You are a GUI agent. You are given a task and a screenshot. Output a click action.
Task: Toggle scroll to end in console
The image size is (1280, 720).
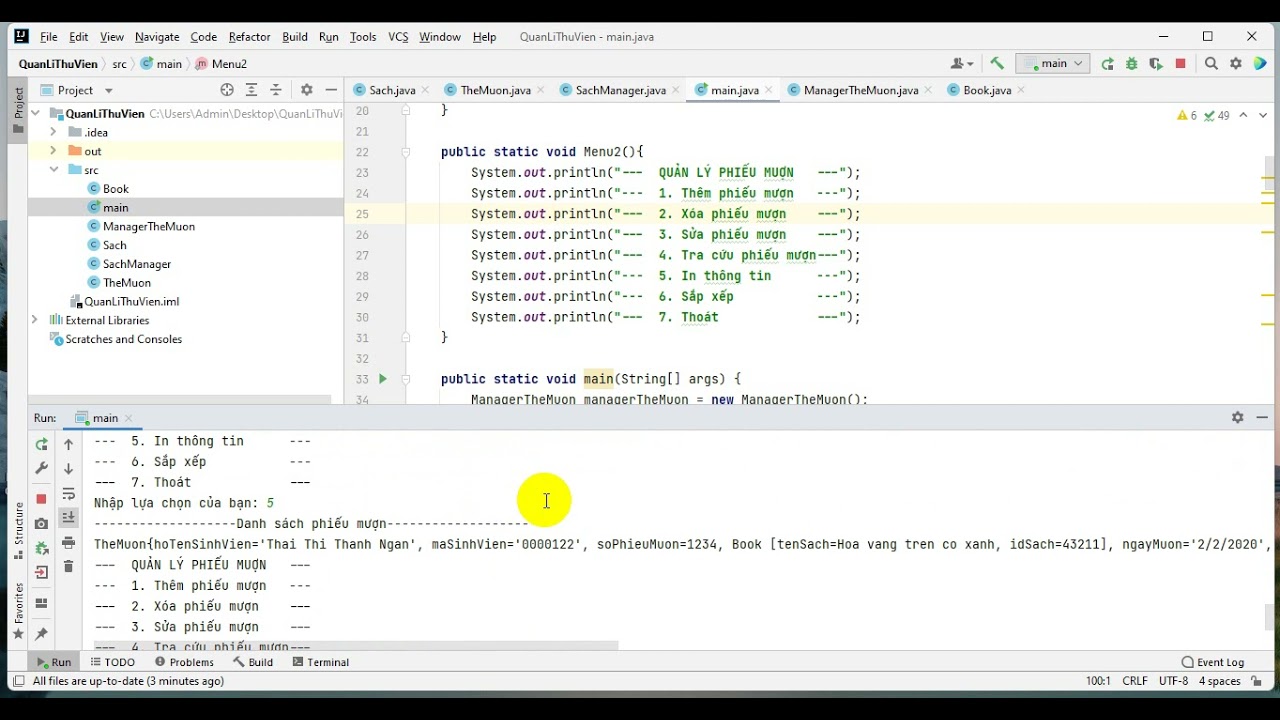(68, 518)
